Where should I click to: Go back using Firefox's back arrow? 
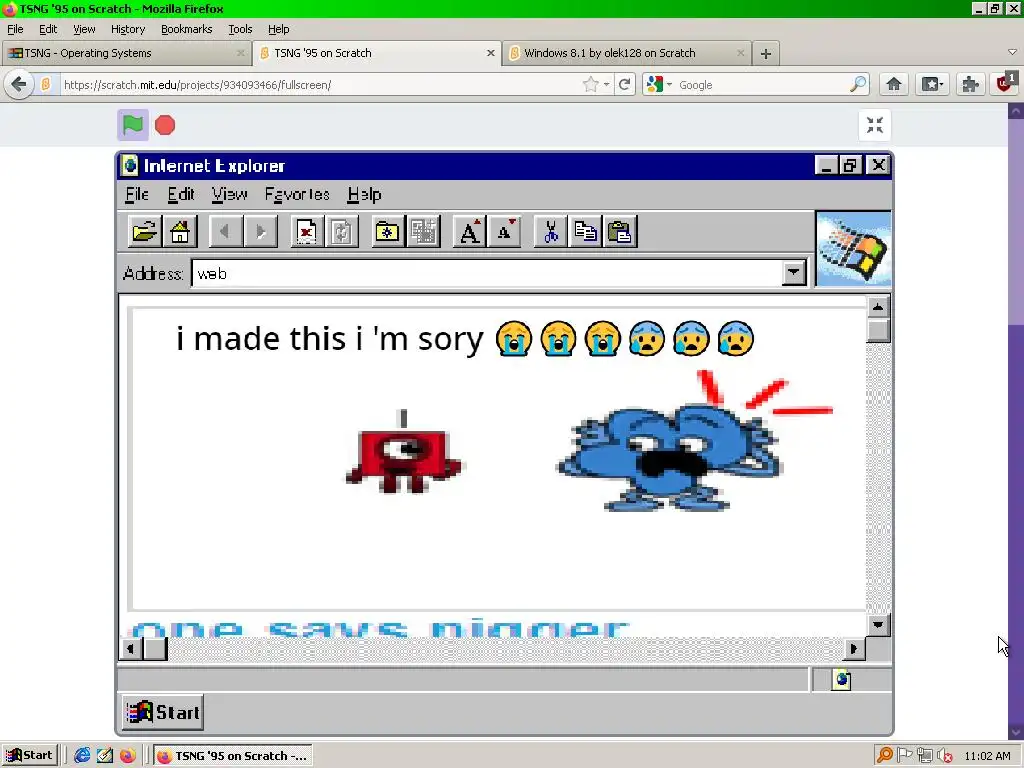tap(19, 84)
